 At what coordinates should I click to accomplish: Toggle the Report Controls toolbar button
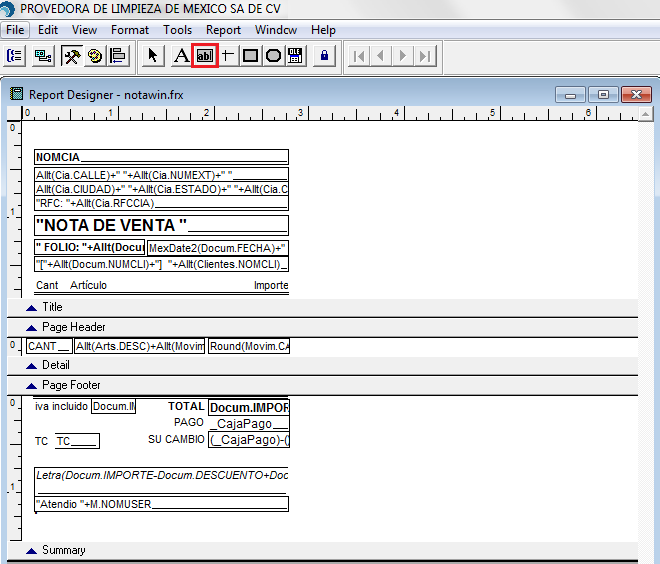coord(72,56)
